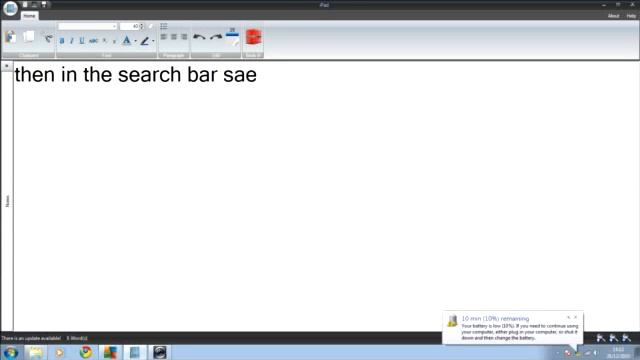Click the font size input field

click(130, 27)
